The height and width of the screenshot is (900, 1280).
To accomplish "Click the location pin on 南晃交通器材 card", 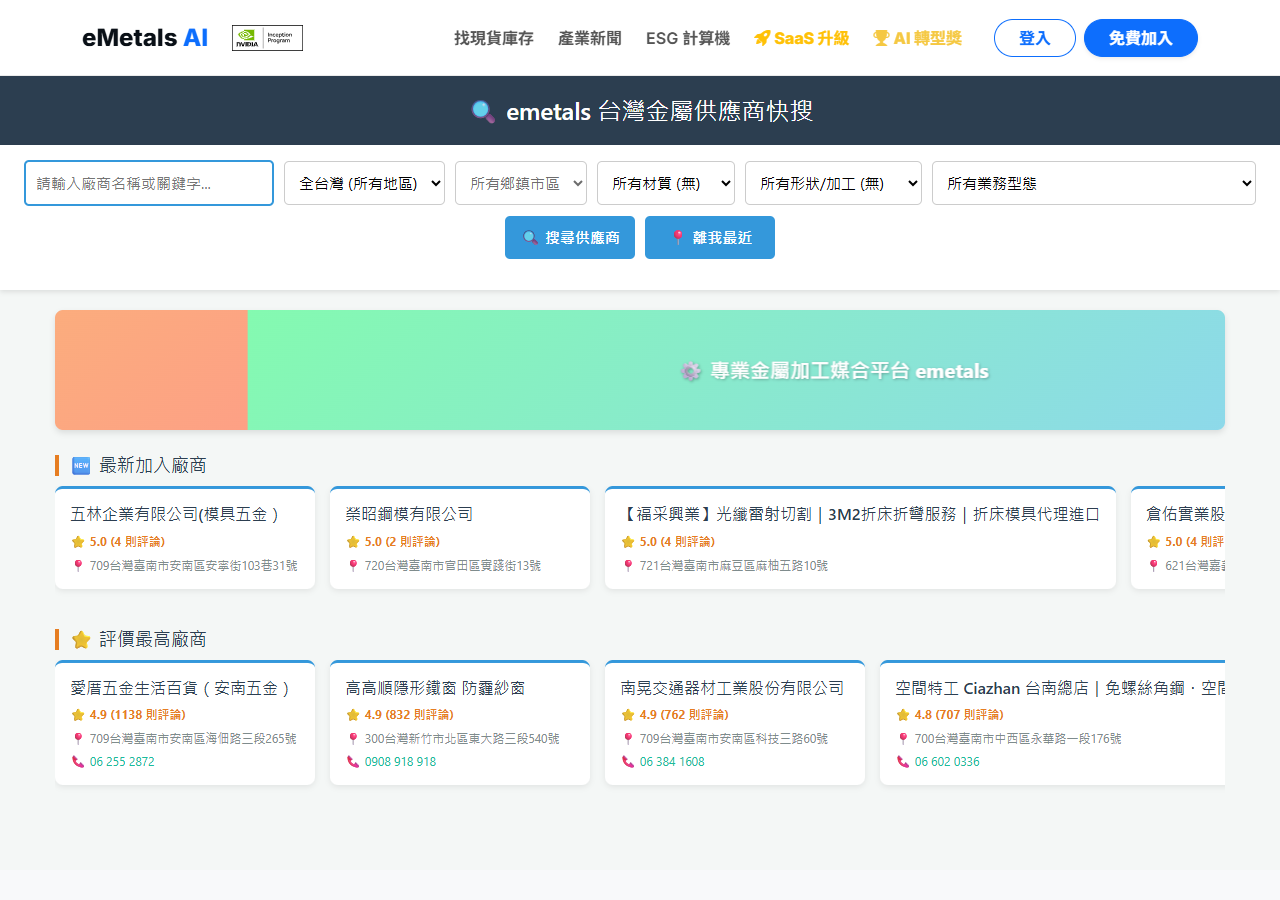I will pos(627,739).
